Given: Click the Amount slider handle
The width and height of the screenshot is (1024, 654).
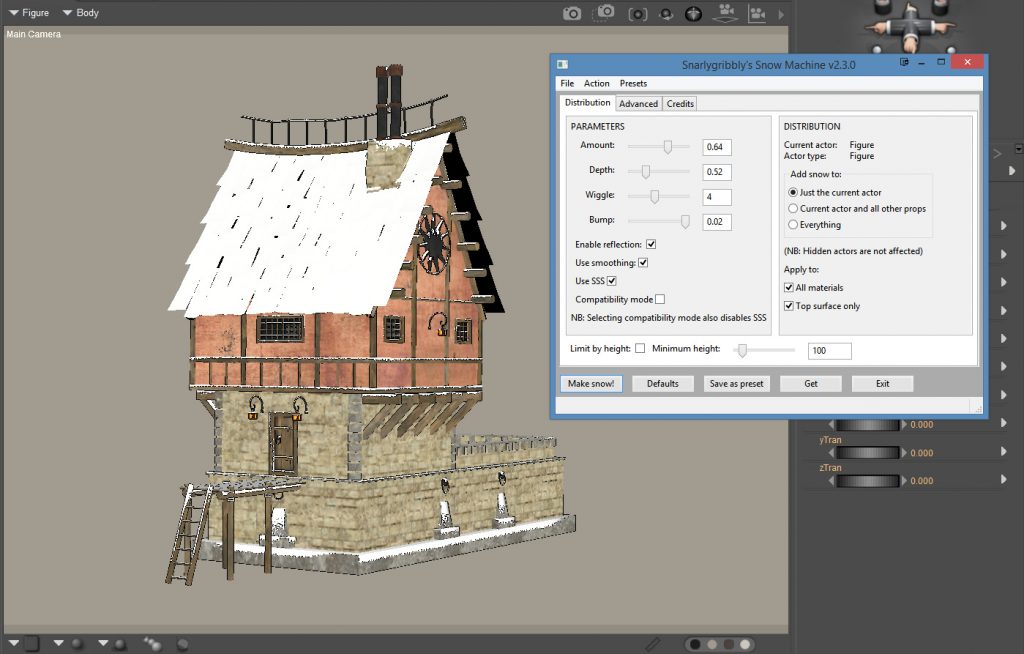Looking at the screenshot, I should [x=667, y=147].
